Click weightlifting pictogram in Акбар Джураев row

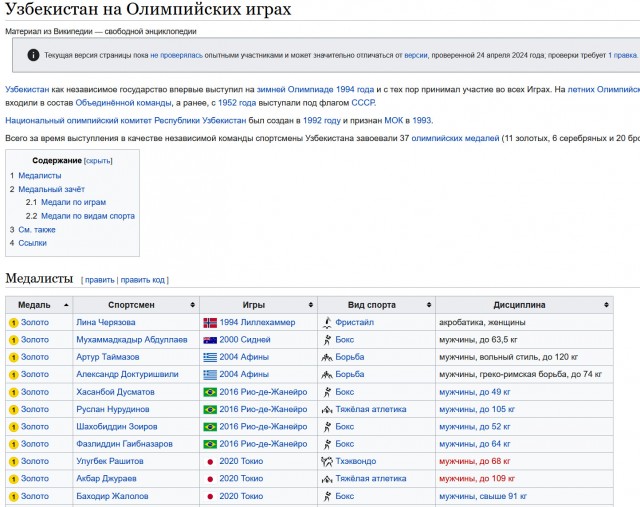point(327,479)
